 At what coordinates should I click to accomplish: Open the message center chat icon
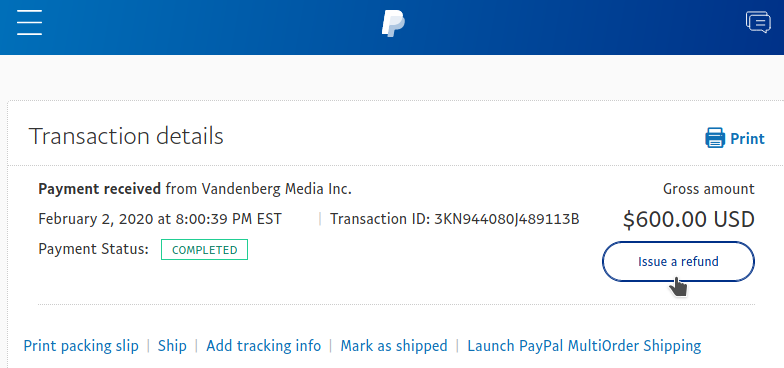(x=758, y=22)
